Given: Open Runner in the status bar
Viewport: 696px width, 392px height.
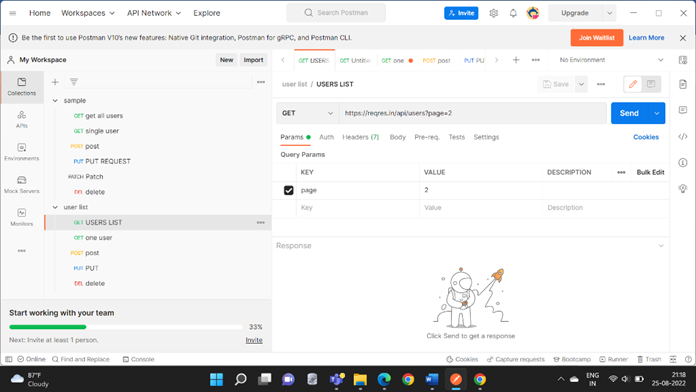Looking at the screenshot, I should 613,359.
